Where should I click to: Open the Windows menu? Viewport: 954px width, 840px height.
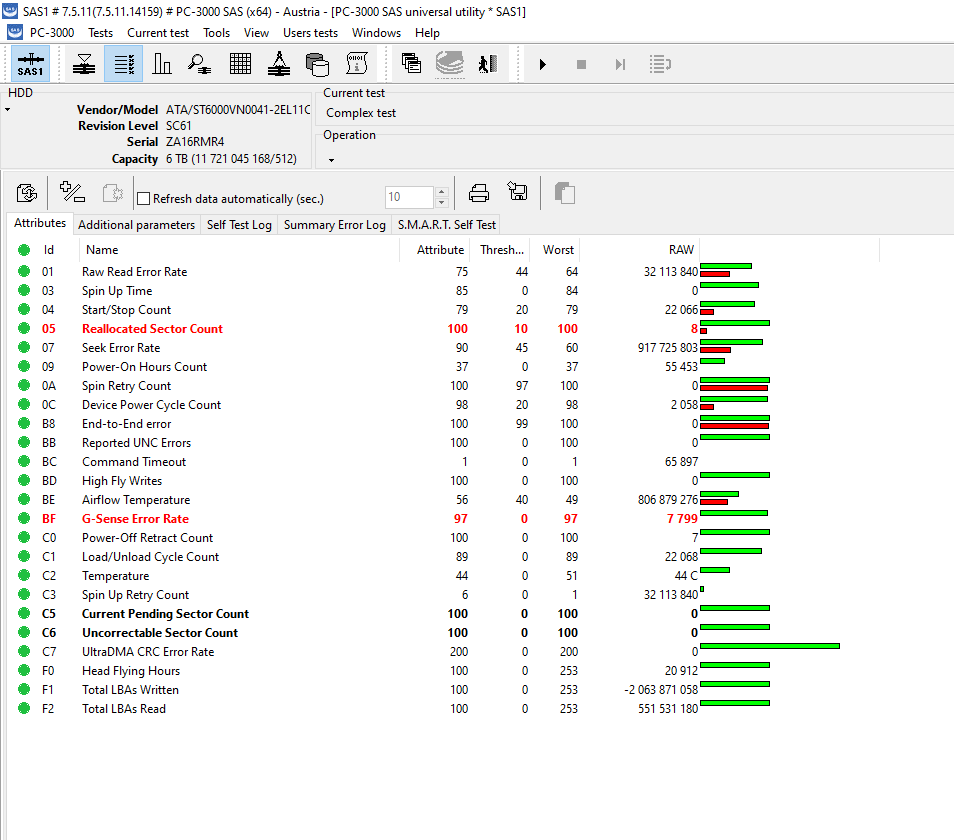(376, 33)
